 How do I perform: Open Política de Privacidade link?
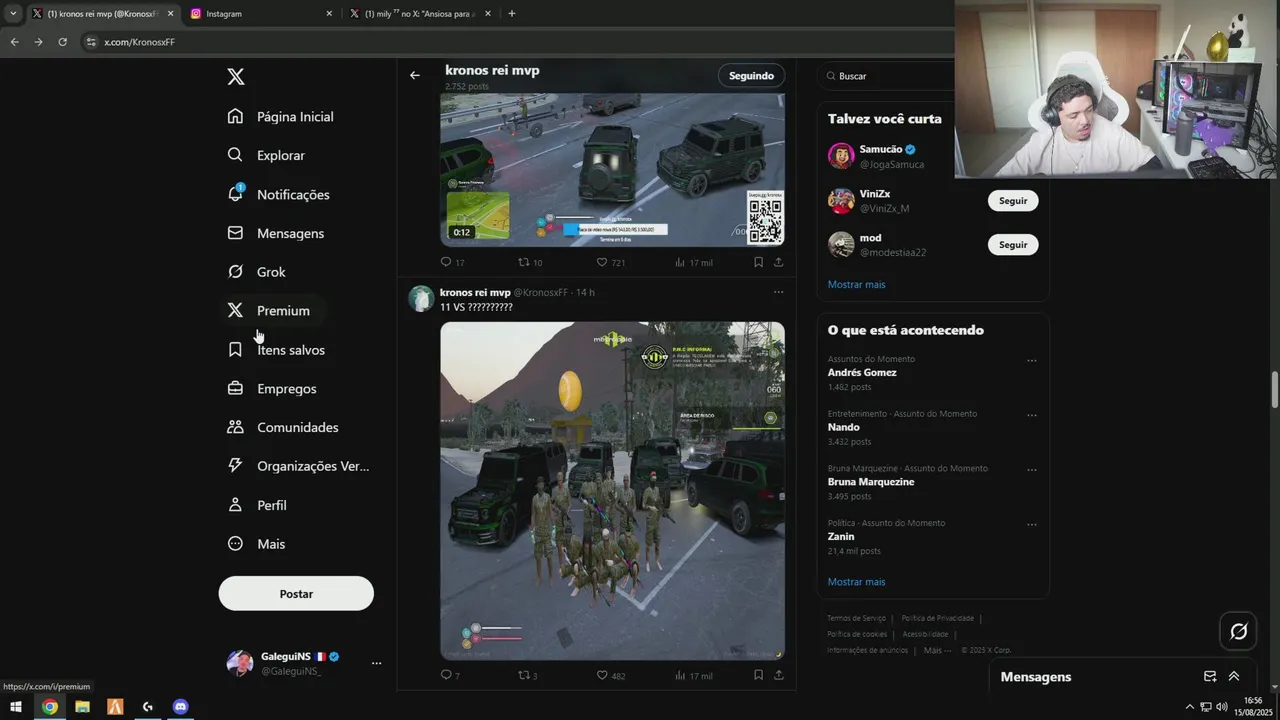point(937,618)
